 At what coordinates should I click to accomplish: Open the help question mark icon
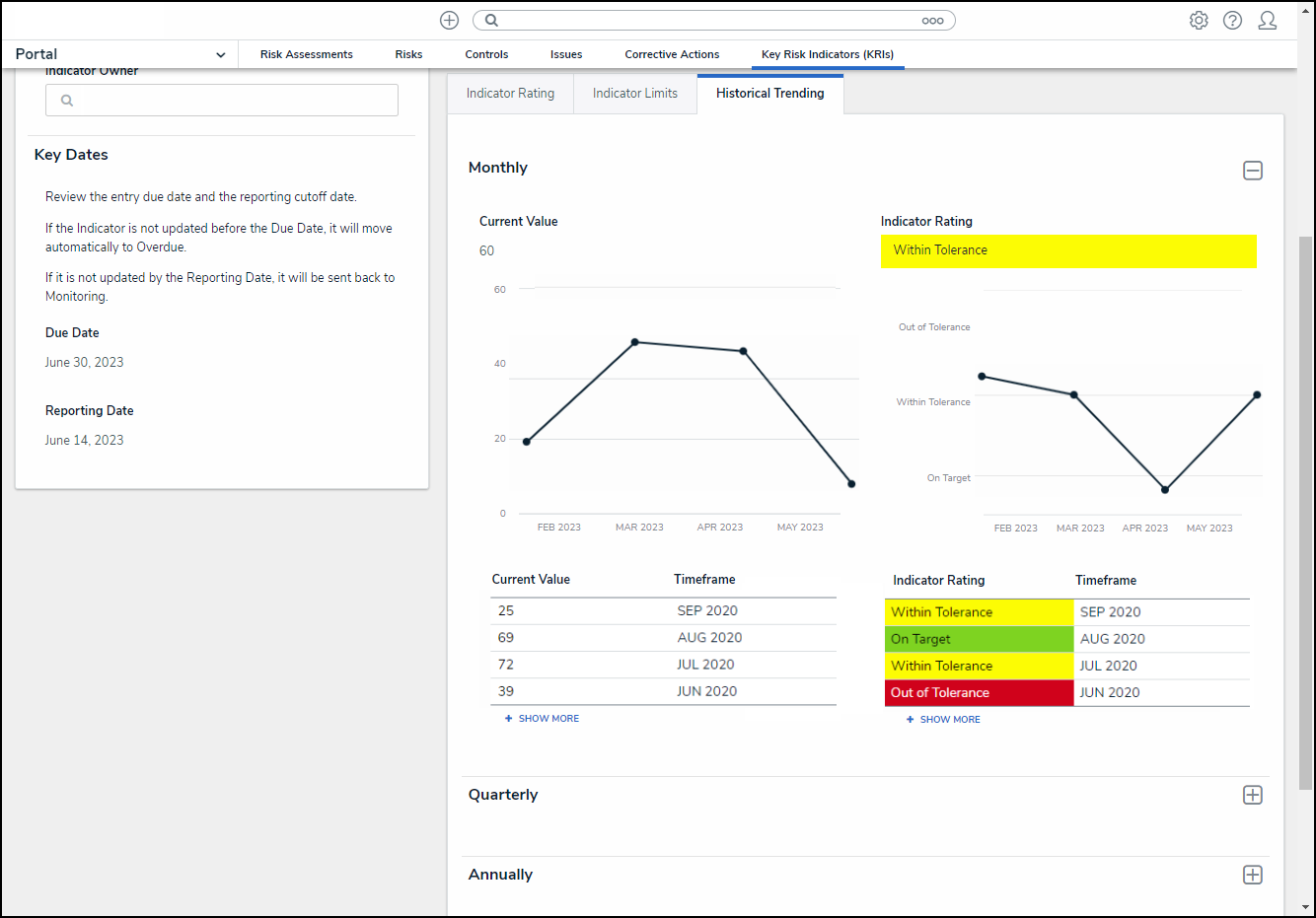1232,21
